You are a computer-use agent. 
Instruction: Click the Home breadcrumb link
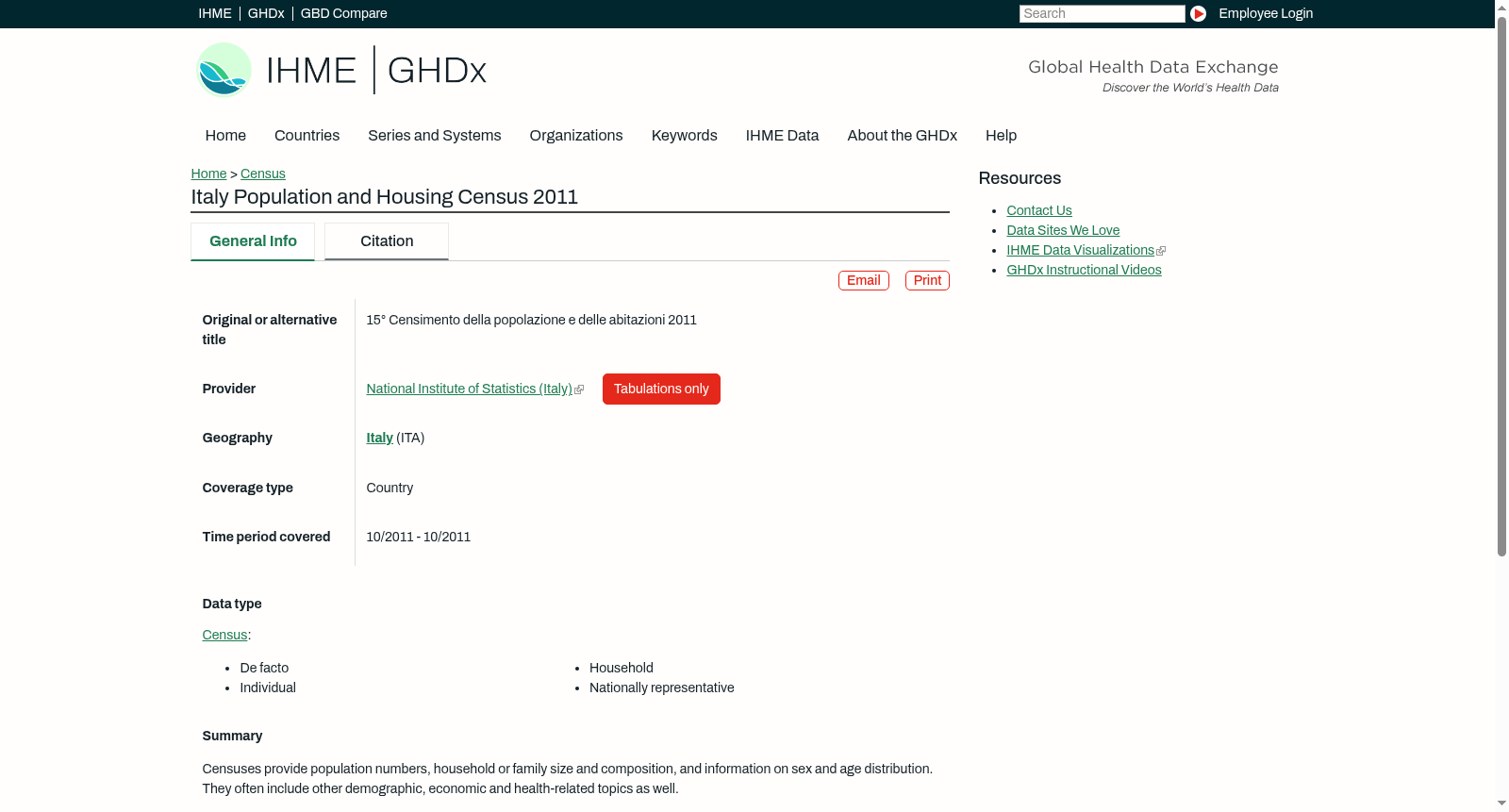click(x=208, y=174)
